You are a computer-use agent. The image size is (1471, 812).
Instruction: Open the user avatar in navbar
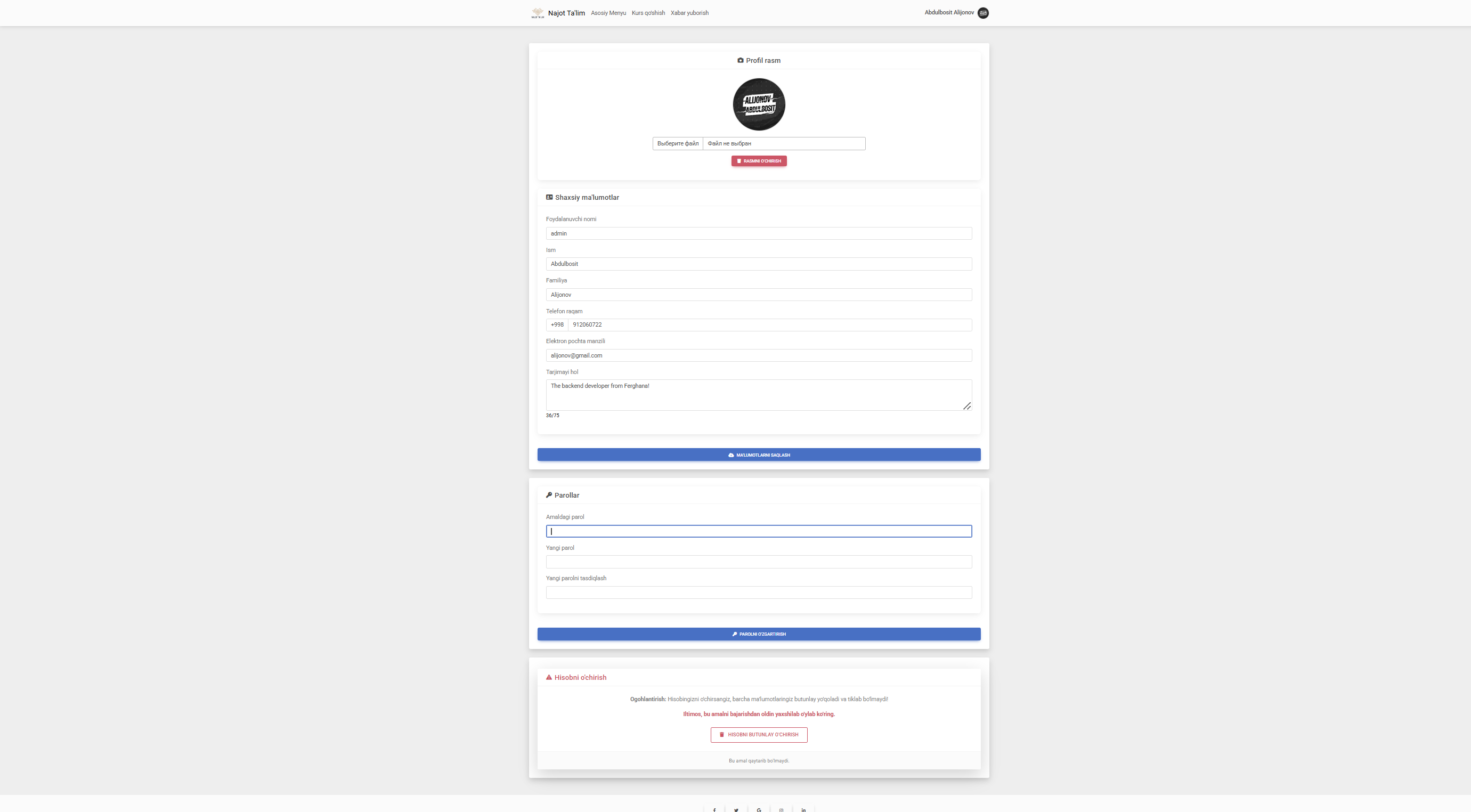[x=983, y=13]
